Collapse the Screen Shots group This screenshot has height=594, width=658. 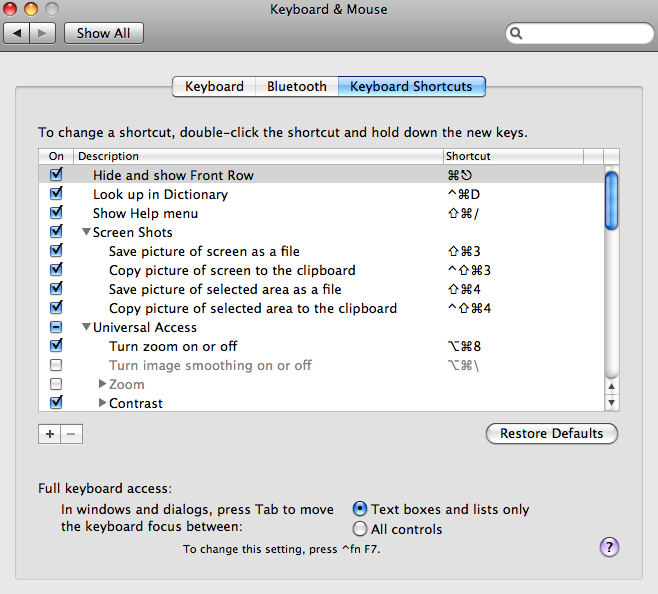(x=86, y=232)
